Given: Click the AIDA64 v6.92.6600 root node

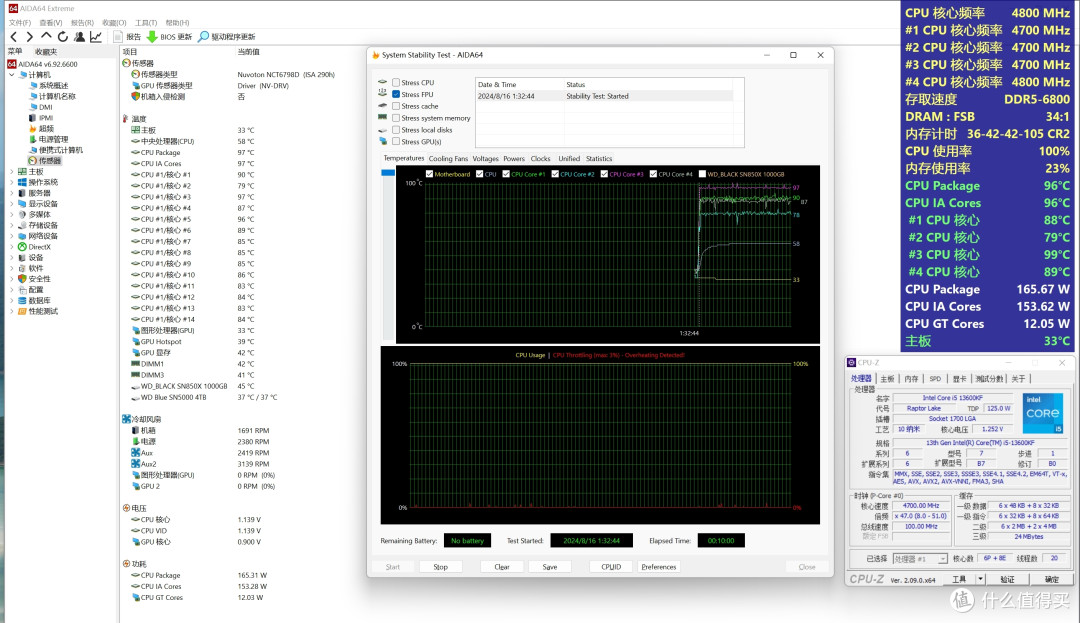Looking at the screenshot, I should [43, 64].
